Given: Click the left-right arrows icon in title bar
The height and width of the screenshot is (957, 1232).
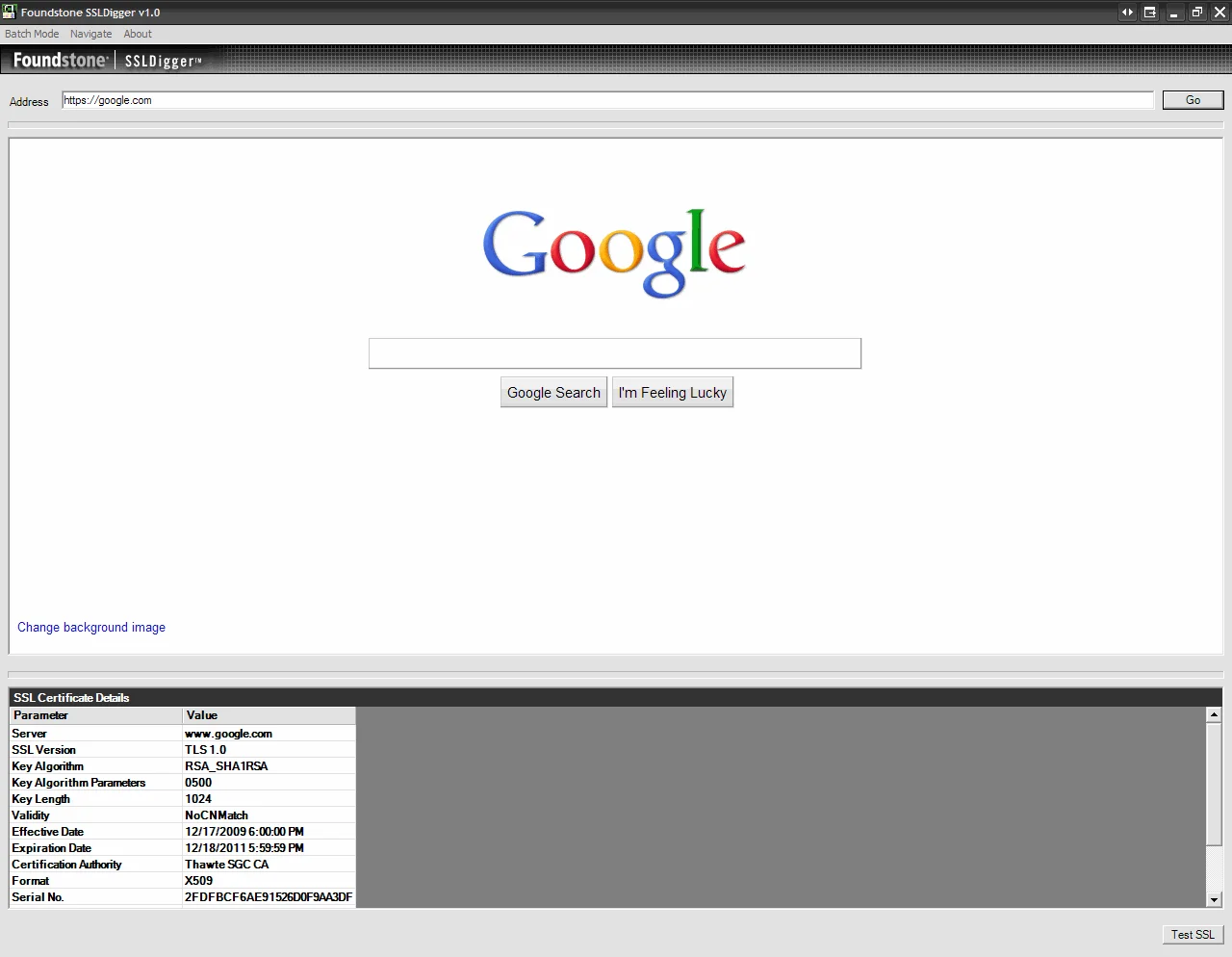Looking at the screenshot, I should [x=1127, y=13].
